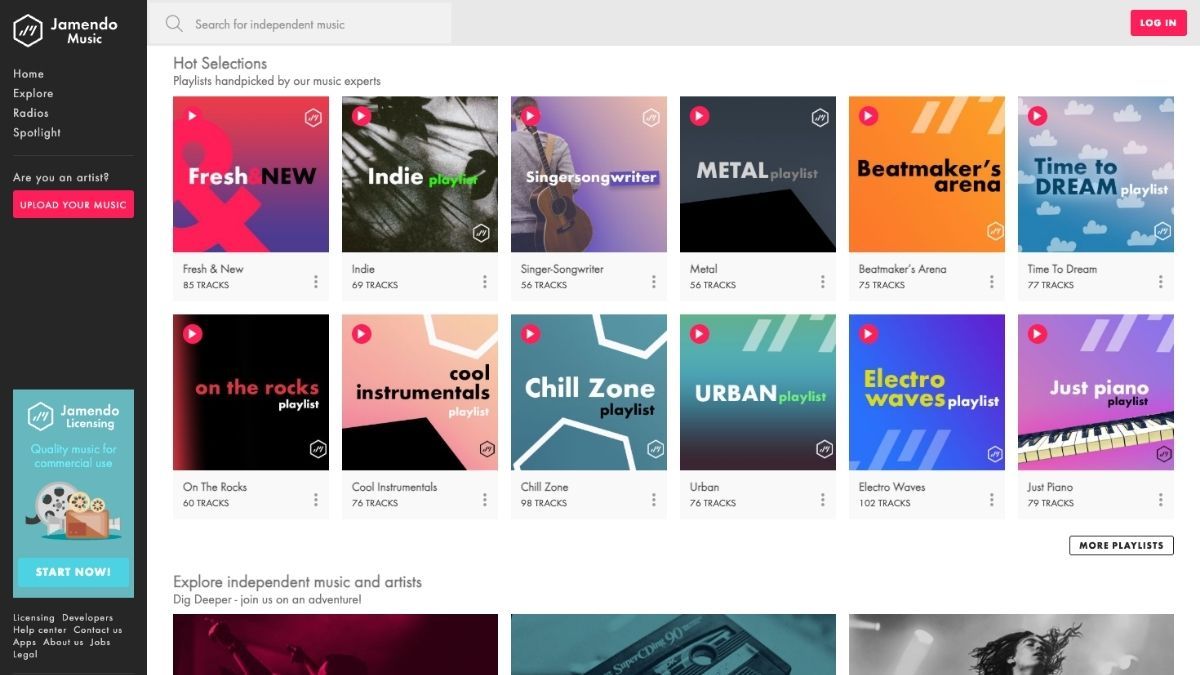Click the search magnifier icon
The height and width of the screenshot is (675, 1200).
coord(174,23)
